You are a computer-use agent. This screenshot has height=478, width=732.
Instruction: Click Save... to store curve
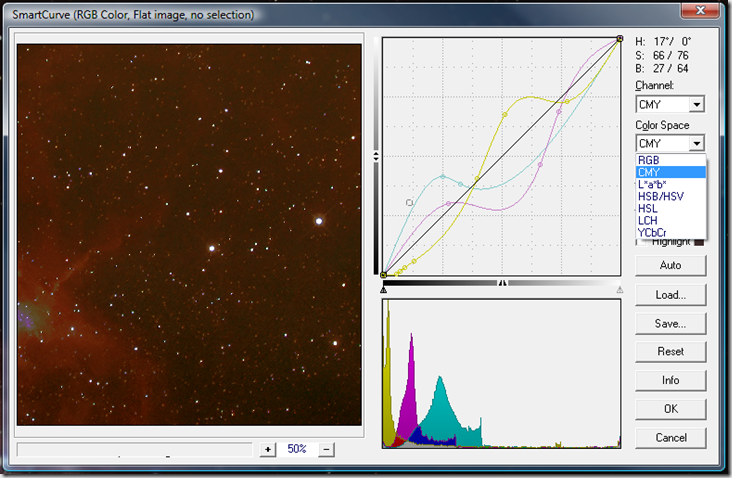tap(670, 323)
